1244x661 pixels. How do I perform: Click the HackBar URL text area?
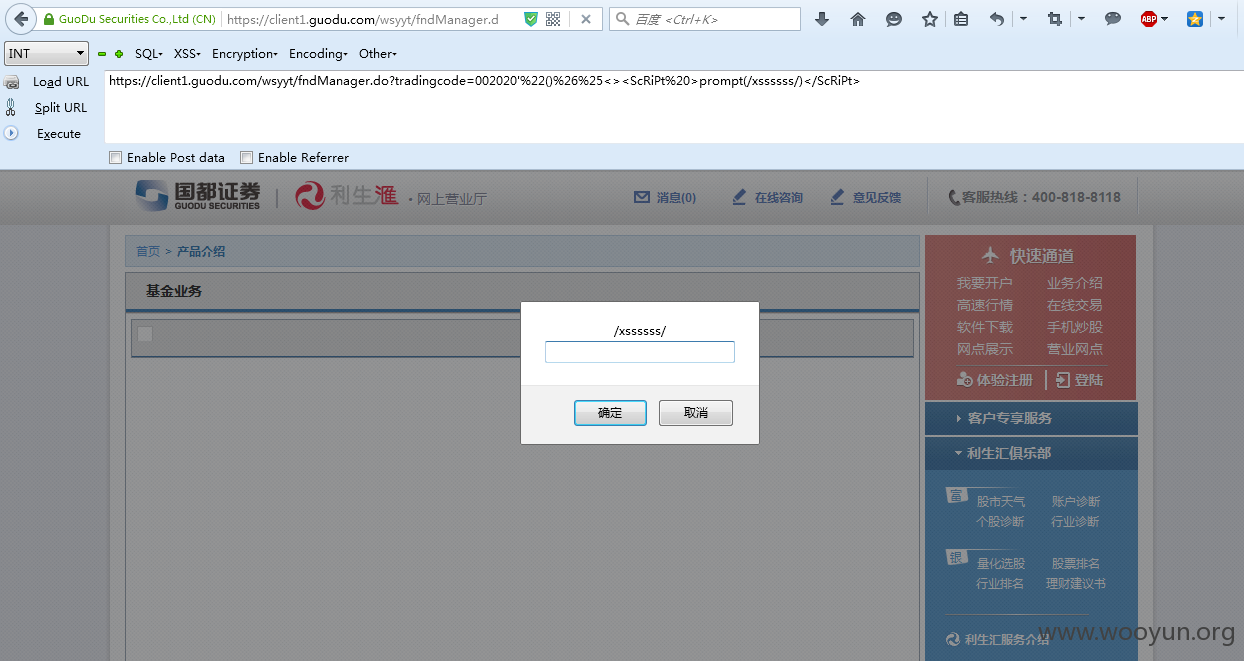[x=674, y=106]
